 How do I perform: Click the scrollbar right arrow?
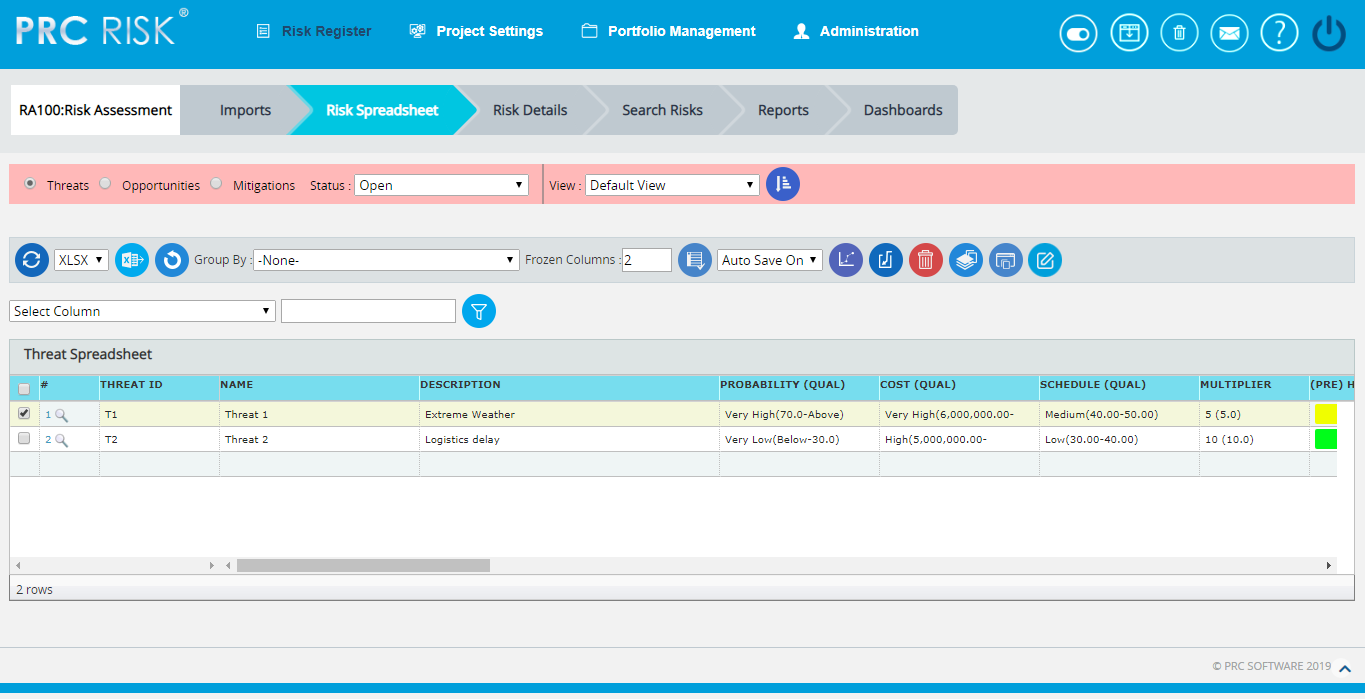1329,565
